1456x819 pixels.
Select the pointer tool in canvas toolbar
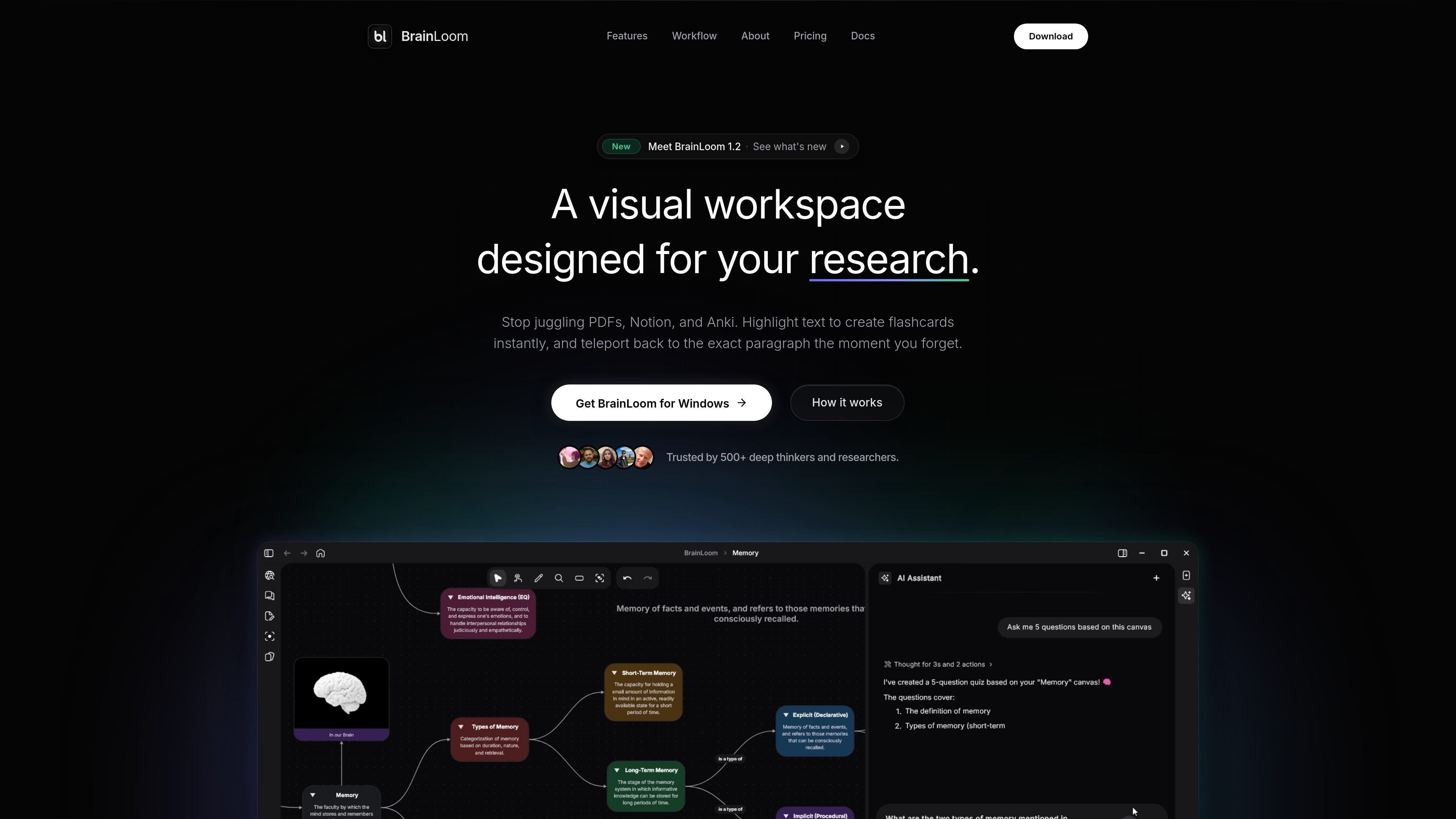point(497,577)
